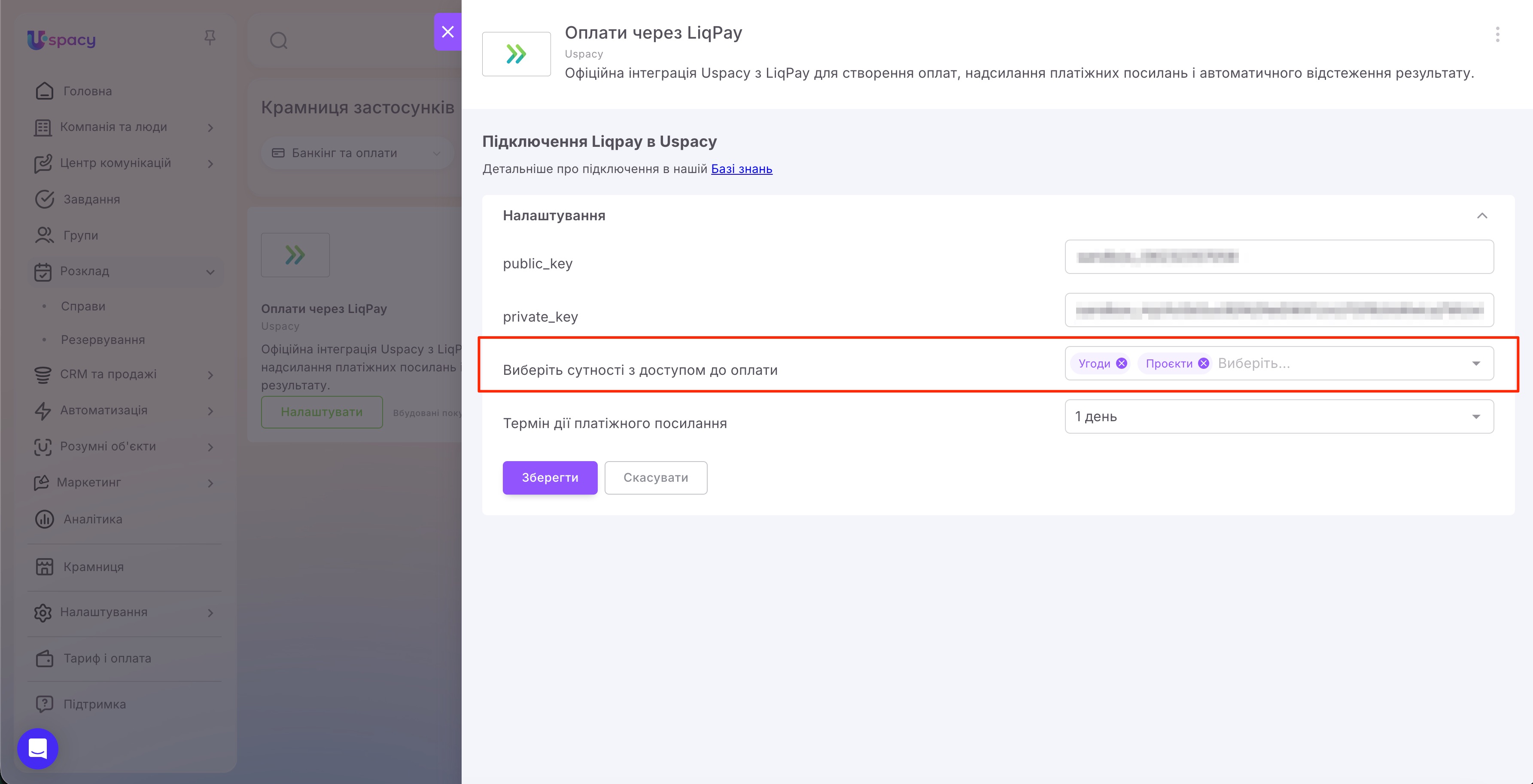The width and height of the screenshot is (1533, 784).
Task: Open the chat widget bubble
Action: pos(37,748)
